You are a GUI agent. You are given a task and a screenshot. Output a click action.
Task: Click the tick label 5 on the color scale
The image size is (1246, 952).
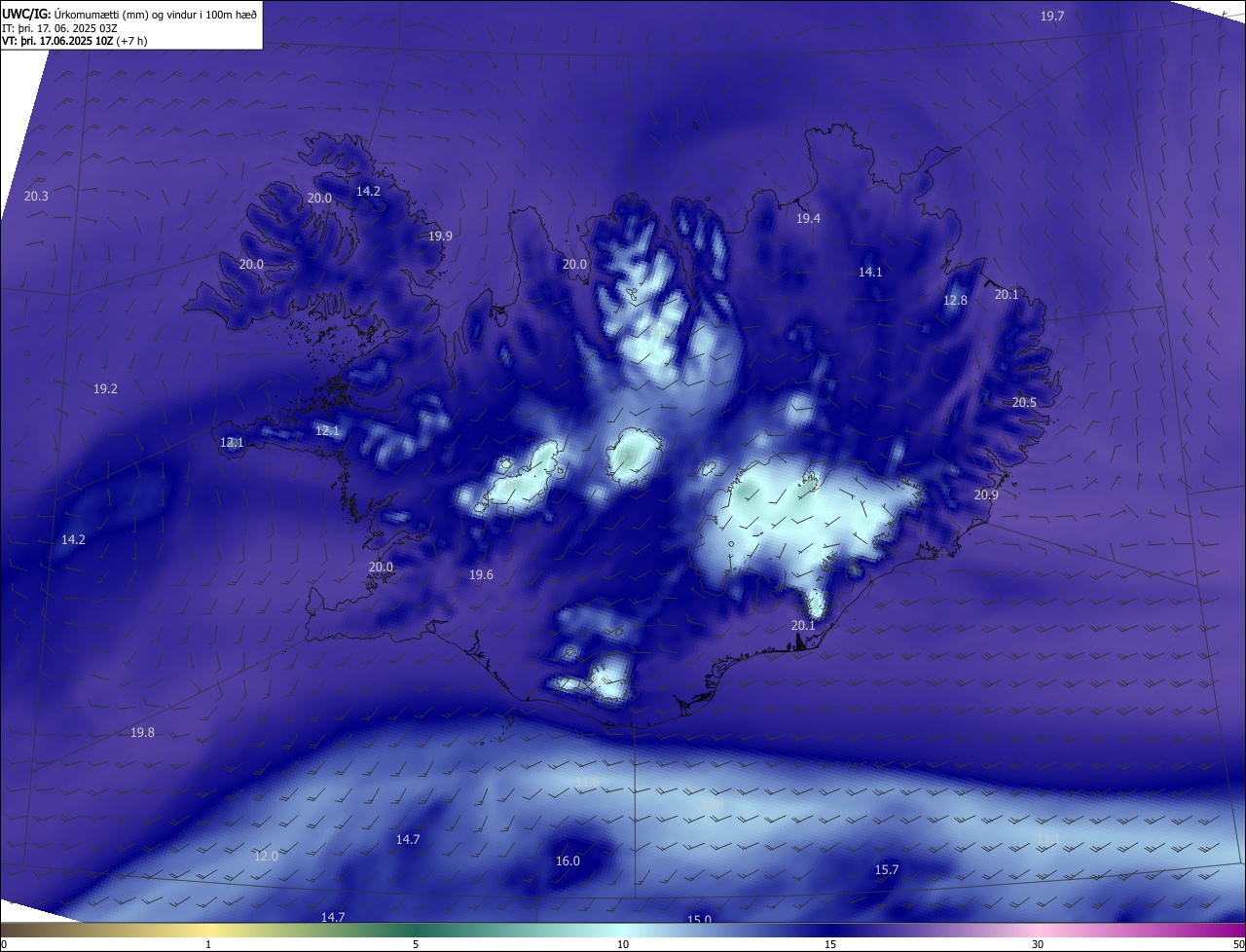click(416, 944)
